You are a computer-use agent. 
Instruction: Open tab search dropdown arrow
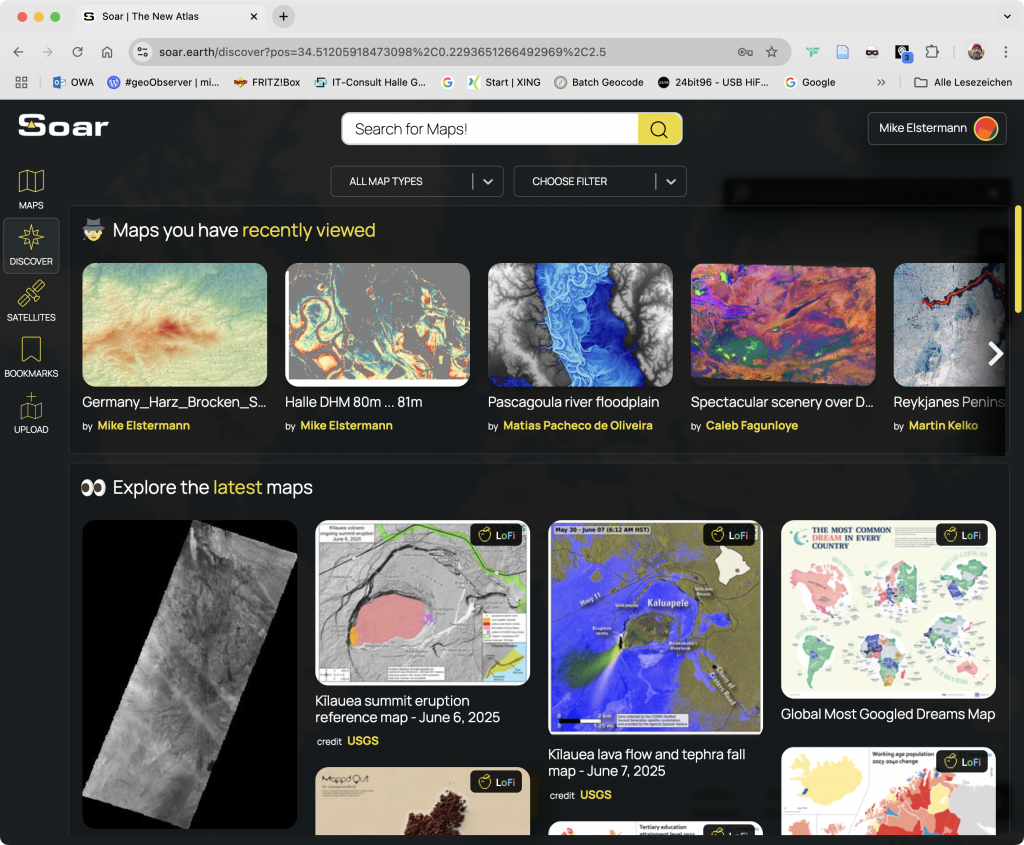1006,17
